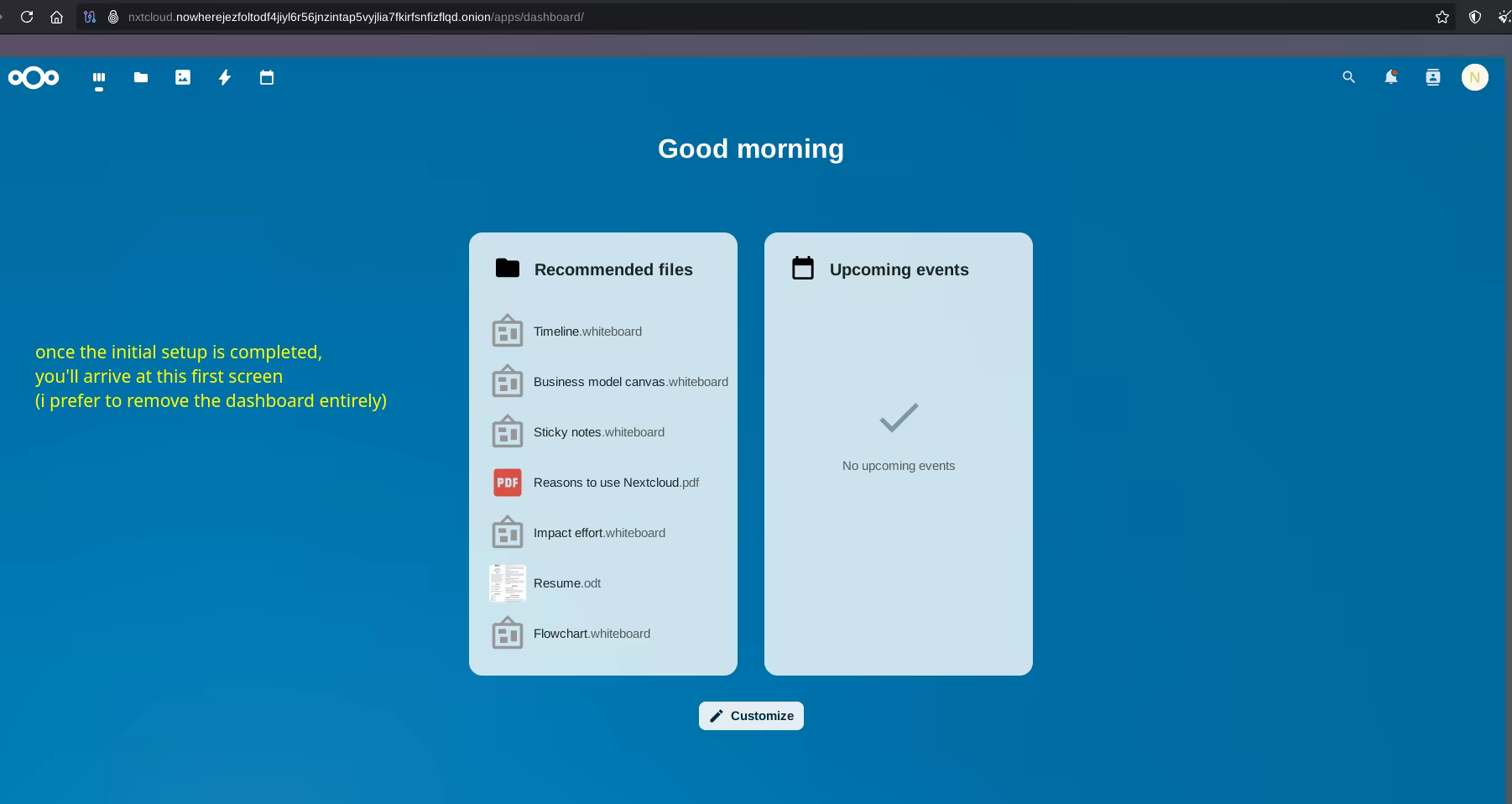Open Reasons to use Nextcloud.pdf
This screenshot has width=1512, height=804.
[616, 483]
